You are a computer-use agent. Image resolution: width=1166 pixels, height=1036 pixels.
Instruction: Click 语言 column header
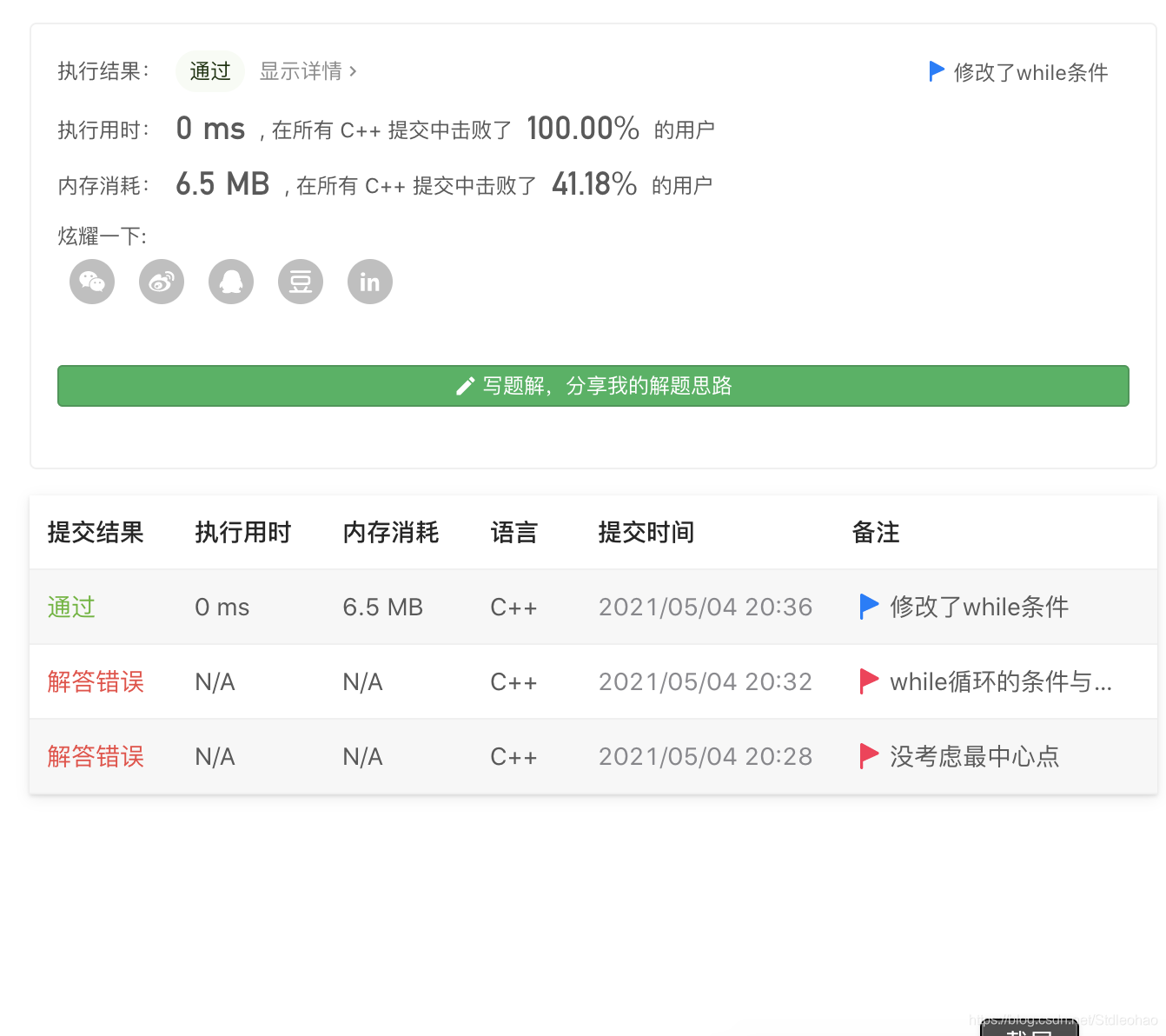pyautogui.click(x=514, y=532)
